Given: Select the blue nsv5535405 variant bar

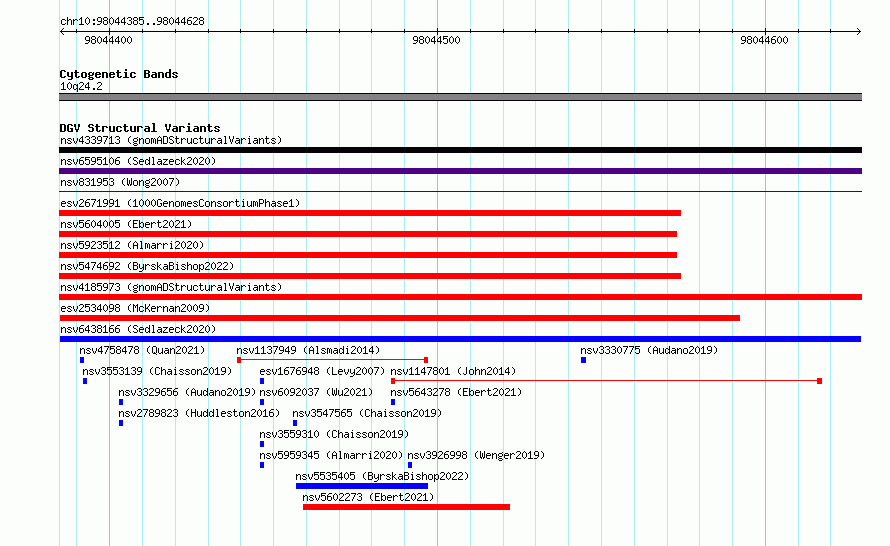Looking at the screenshot, I should 362,486.
